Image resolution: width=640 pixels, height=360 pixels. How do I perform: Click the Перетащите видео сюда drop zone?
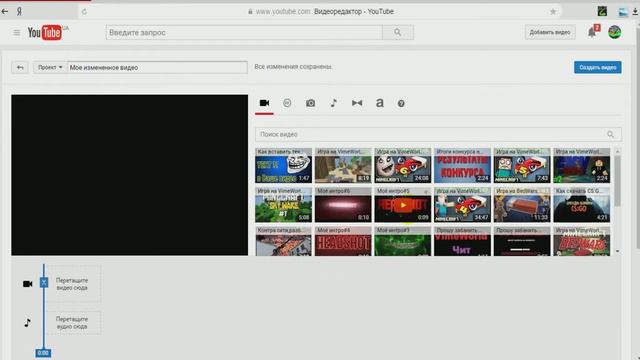pos(72,284)
